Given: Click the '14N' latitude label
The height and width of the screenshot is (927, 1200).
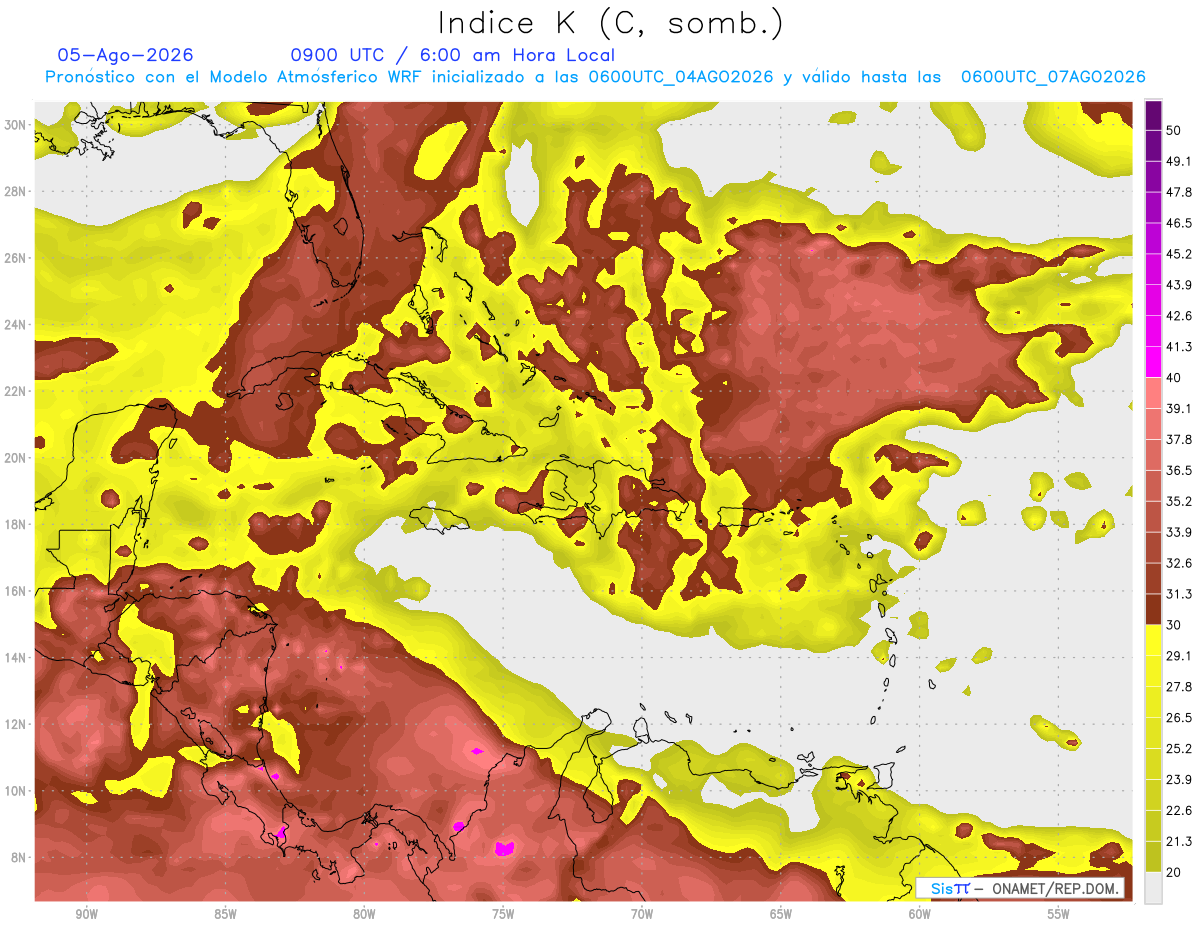Looking at the screenshot, I should [x=15, y=657].
